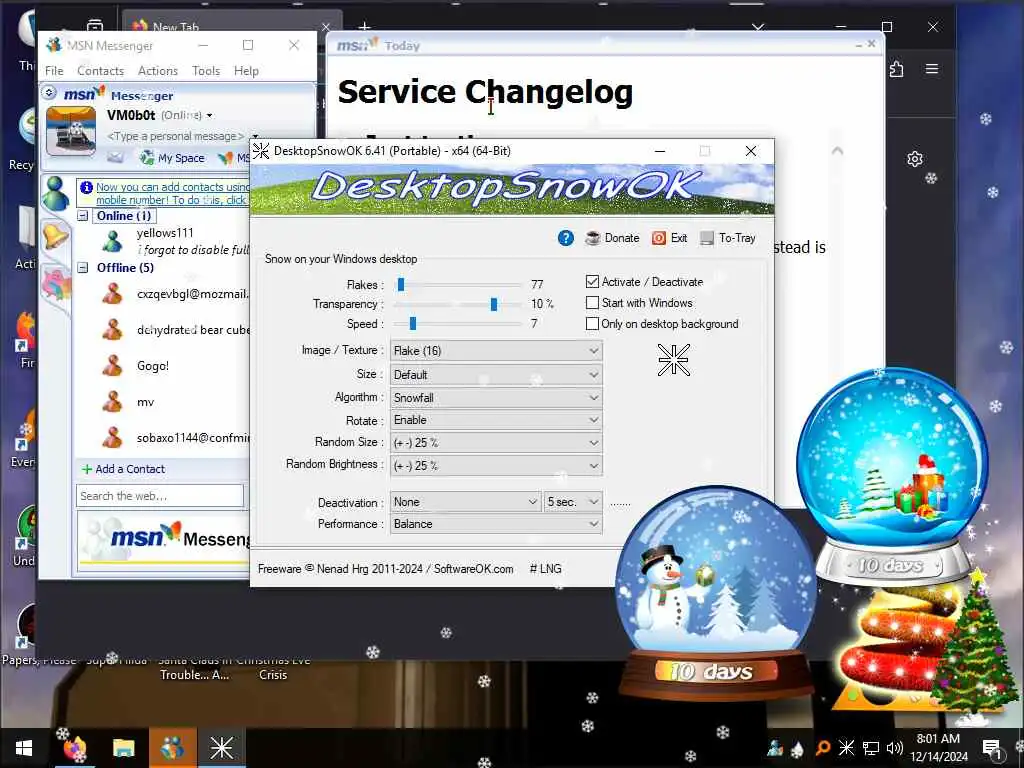Open the Rotate dropdown showing Enable
This screenshot has height=768, width=1024.
click(496, 420)
